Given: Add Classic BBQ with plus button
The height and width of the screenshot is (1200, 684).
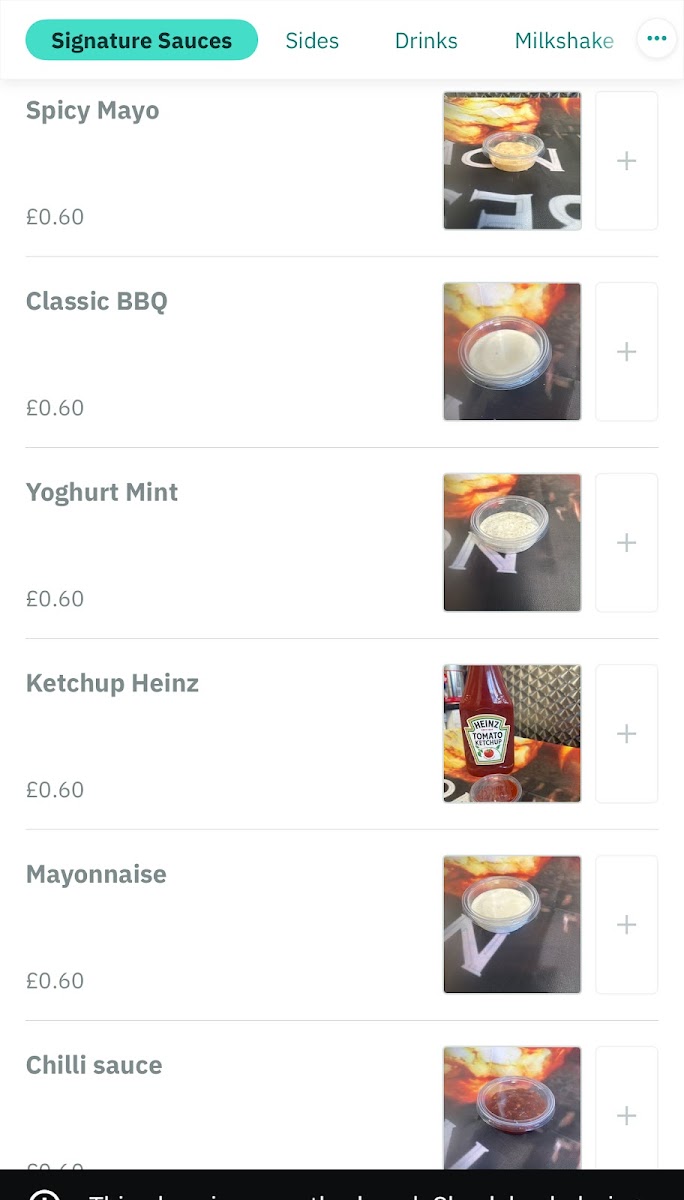Looking at the screenshot, I should [x=626, y=352].
